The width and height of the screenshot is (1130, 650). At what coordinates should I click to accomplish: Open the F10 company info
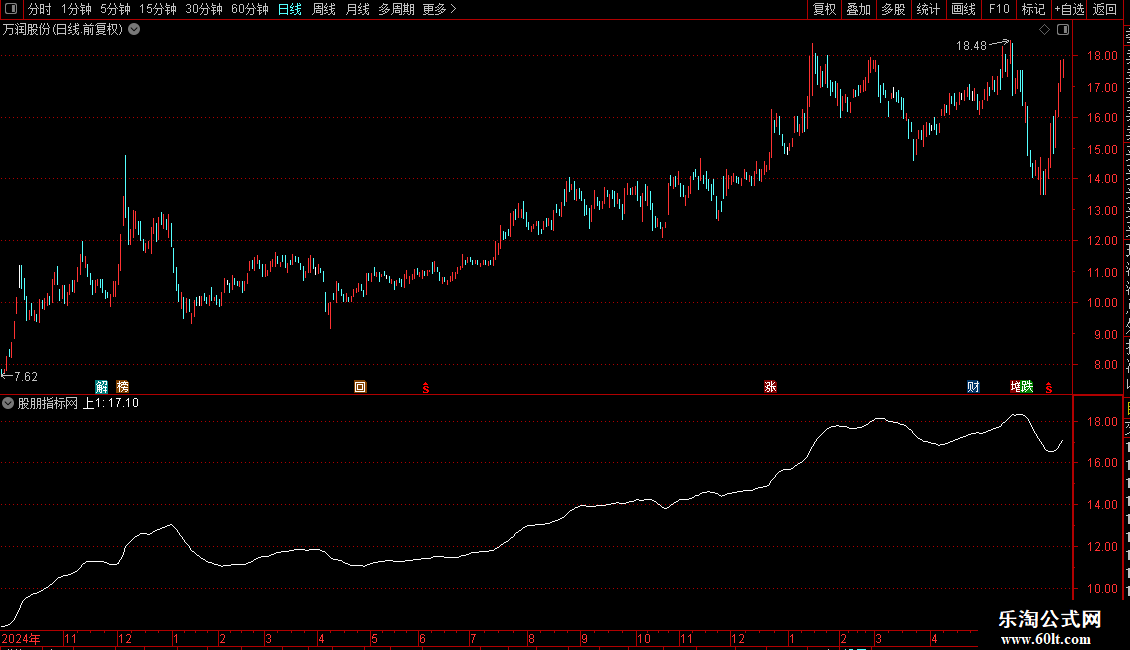tap(999, 9)
